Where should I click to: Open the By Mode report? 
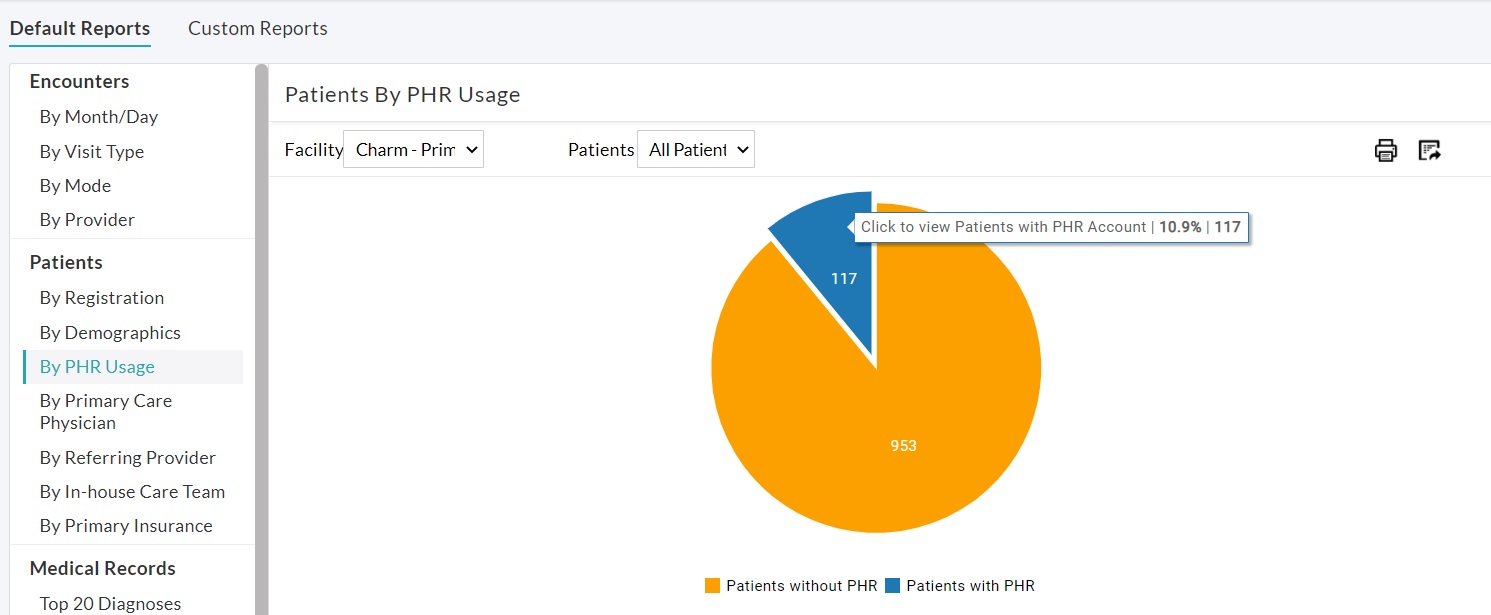click(x=75, y=185)
